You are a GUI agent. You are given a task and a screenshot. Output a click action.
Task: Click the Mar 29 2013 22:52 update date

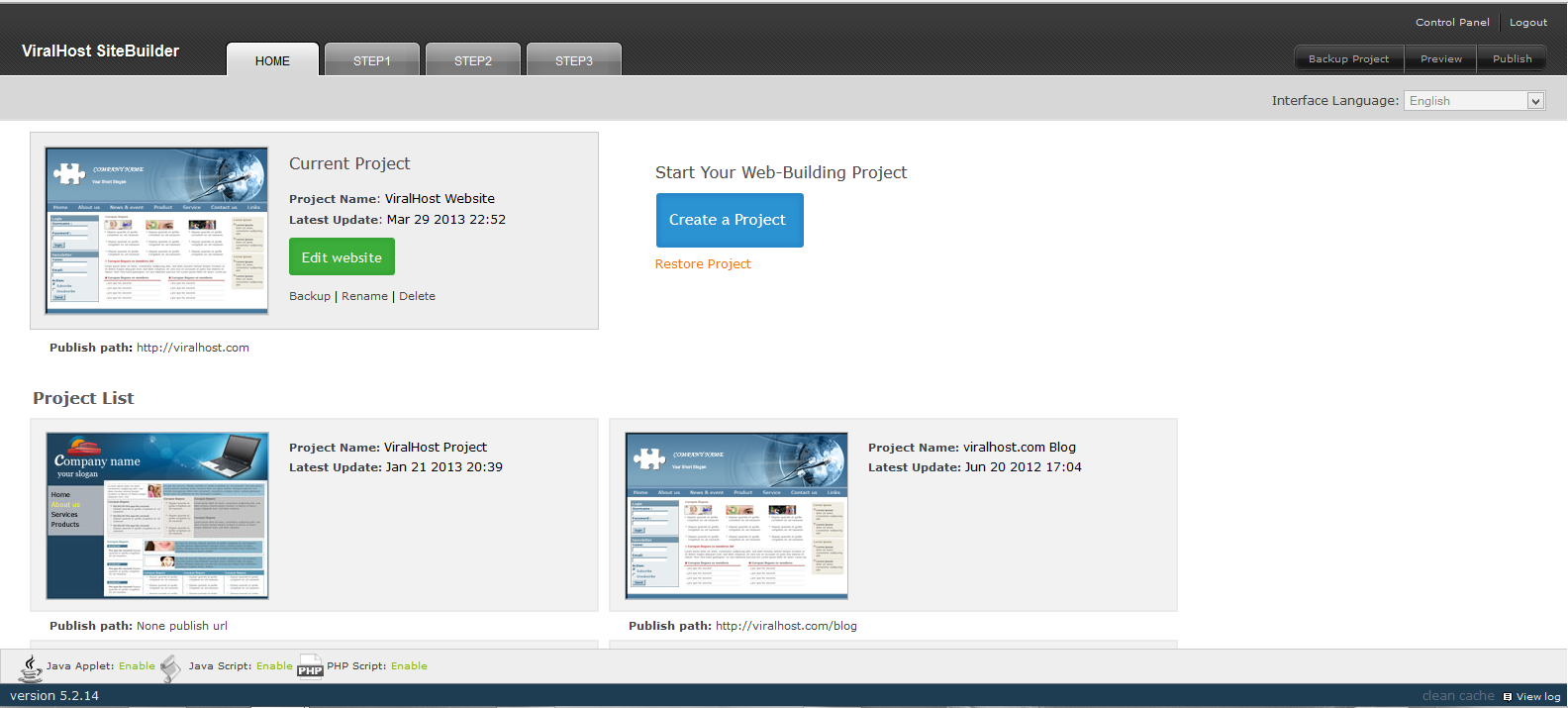tap(446, 220)
